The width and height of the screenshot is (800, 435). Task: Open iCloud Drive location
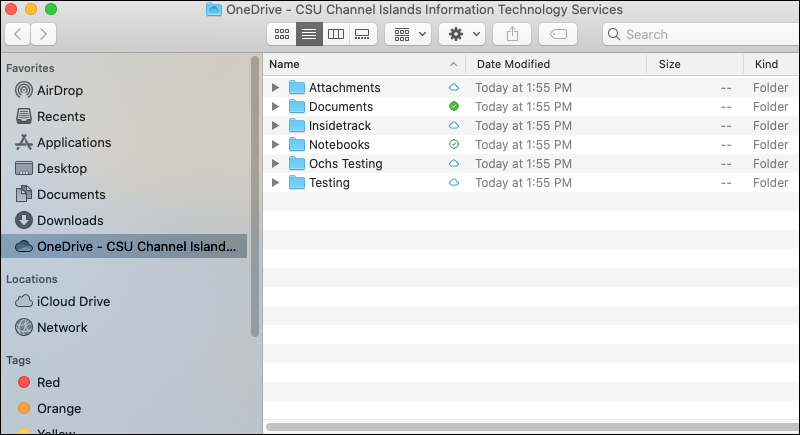[x=62, y=301]
